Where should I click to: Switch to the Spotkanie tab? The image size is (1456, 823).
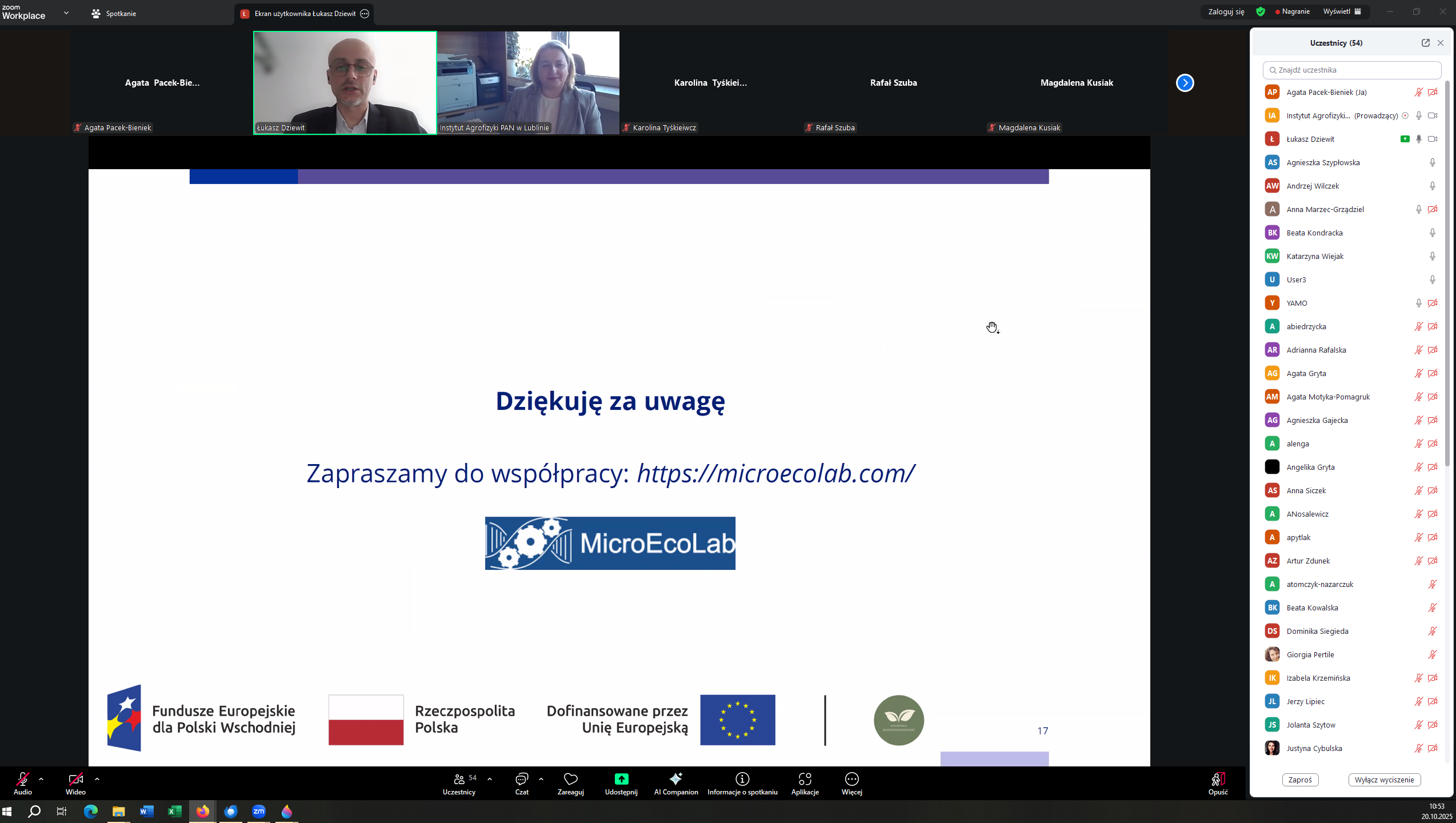click(x=114, y=13)
